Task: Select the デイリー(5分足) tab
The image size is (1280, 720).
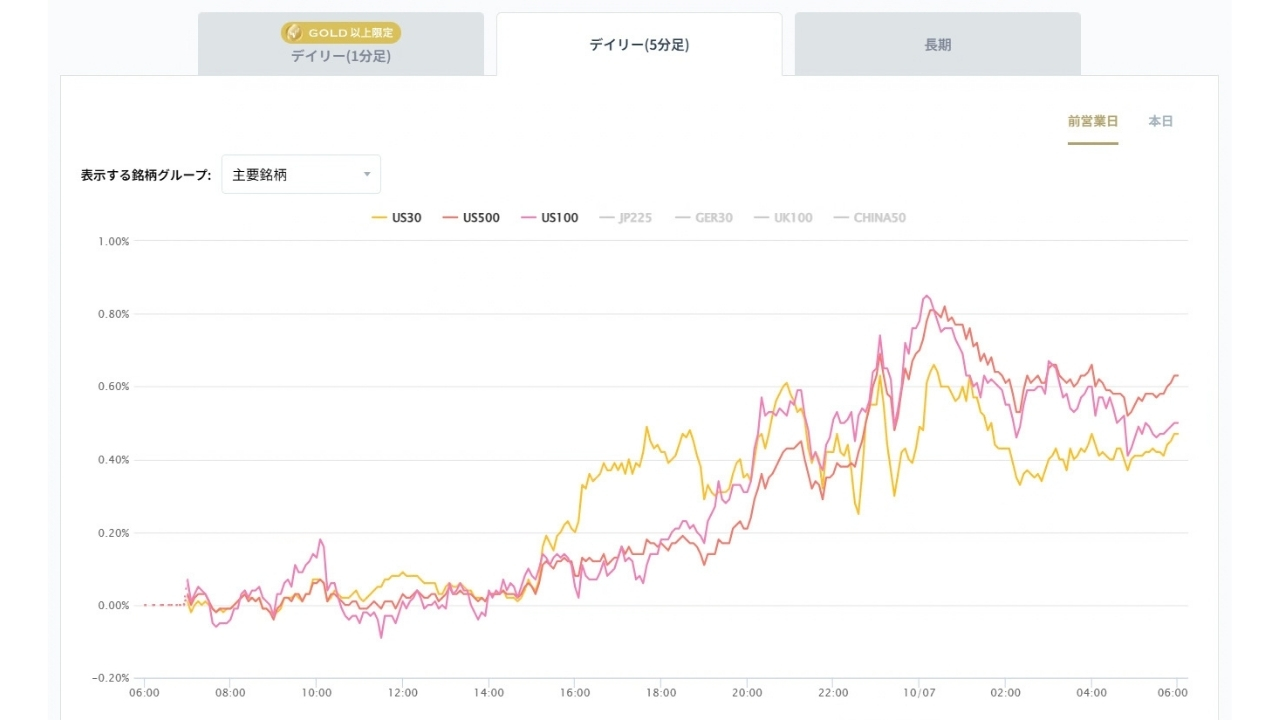Action: [639, 44]
